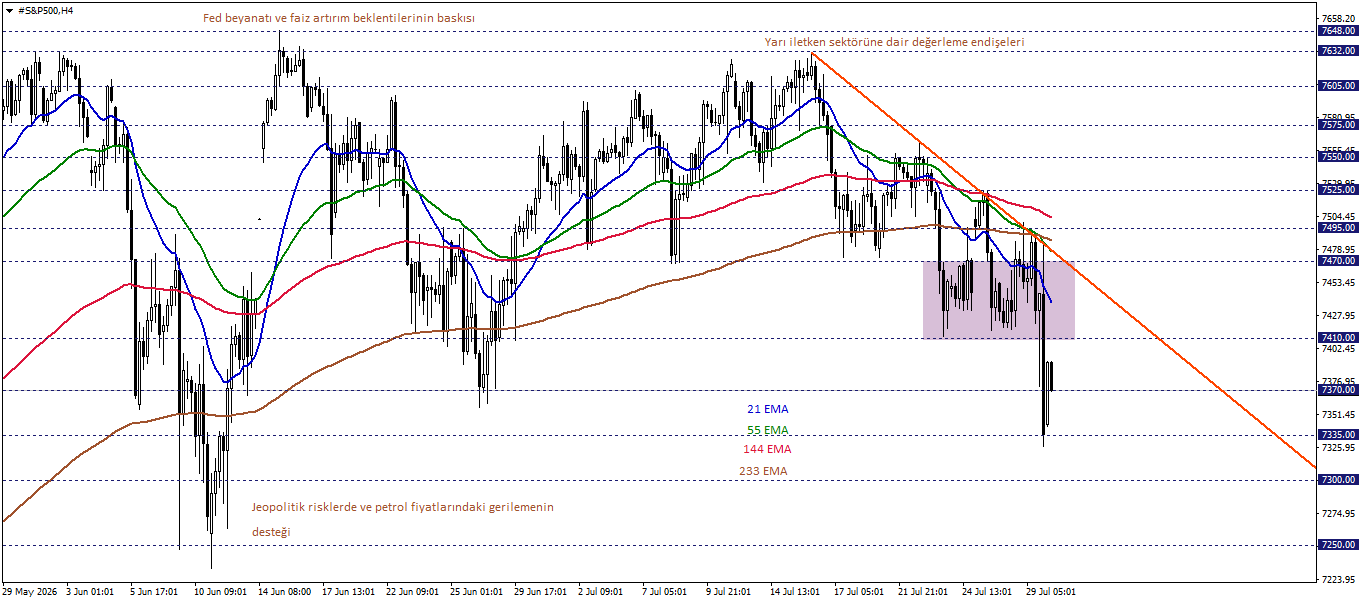The height and width of the screenshot is (603, 1362).
Task: Click the #S&P500,H4 chart title
Action: (x=45, y=10)
